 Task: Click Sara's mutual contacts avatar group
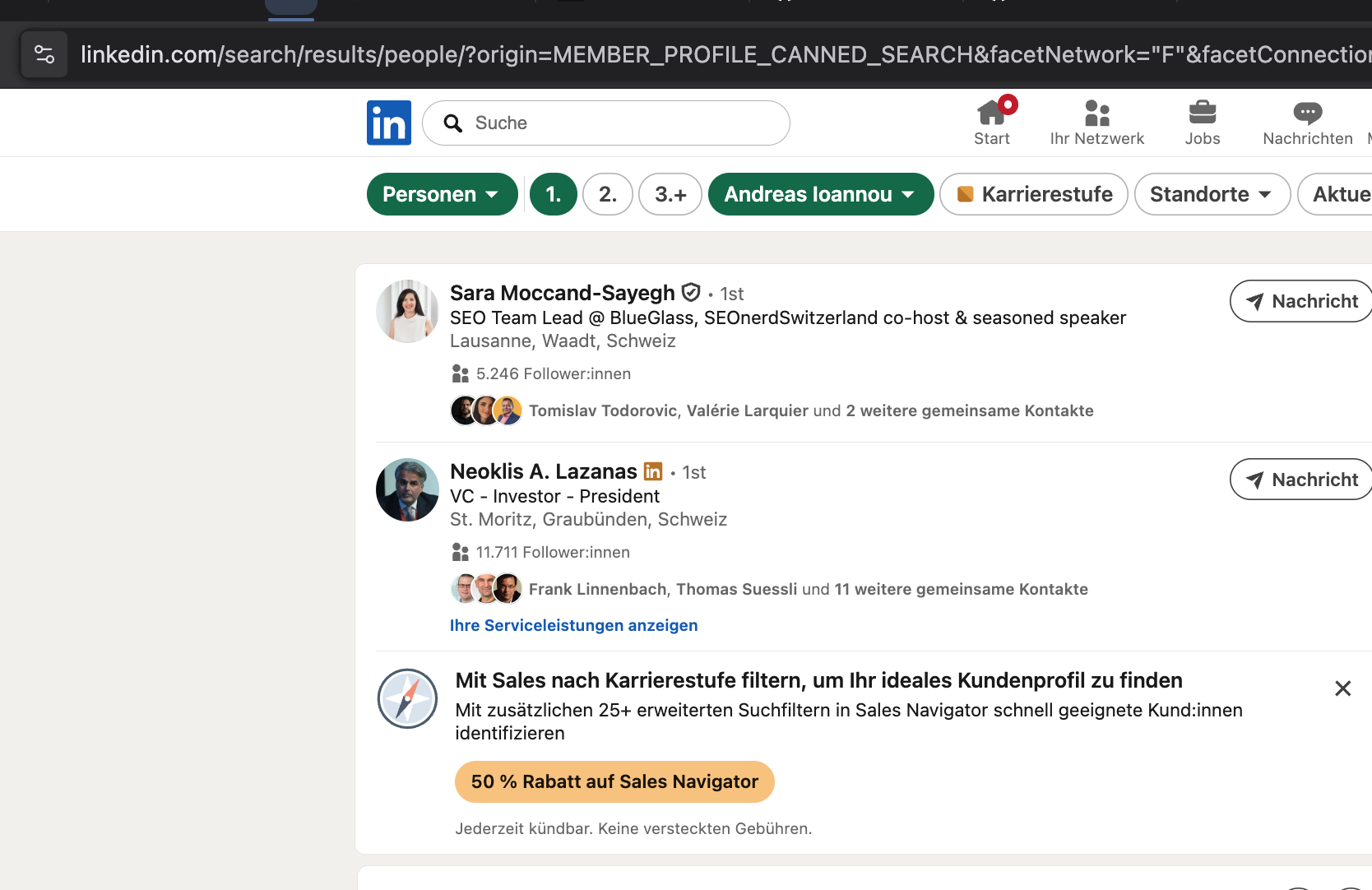(x=486, y=410)
